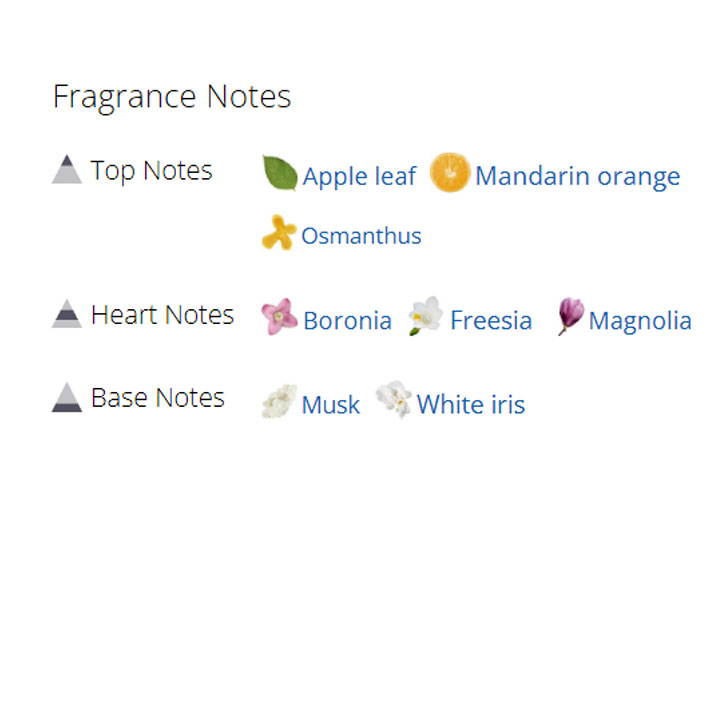Open the Apple leaf note link
This screenshot has width=720, height=720.
click(x=359, y=177)
